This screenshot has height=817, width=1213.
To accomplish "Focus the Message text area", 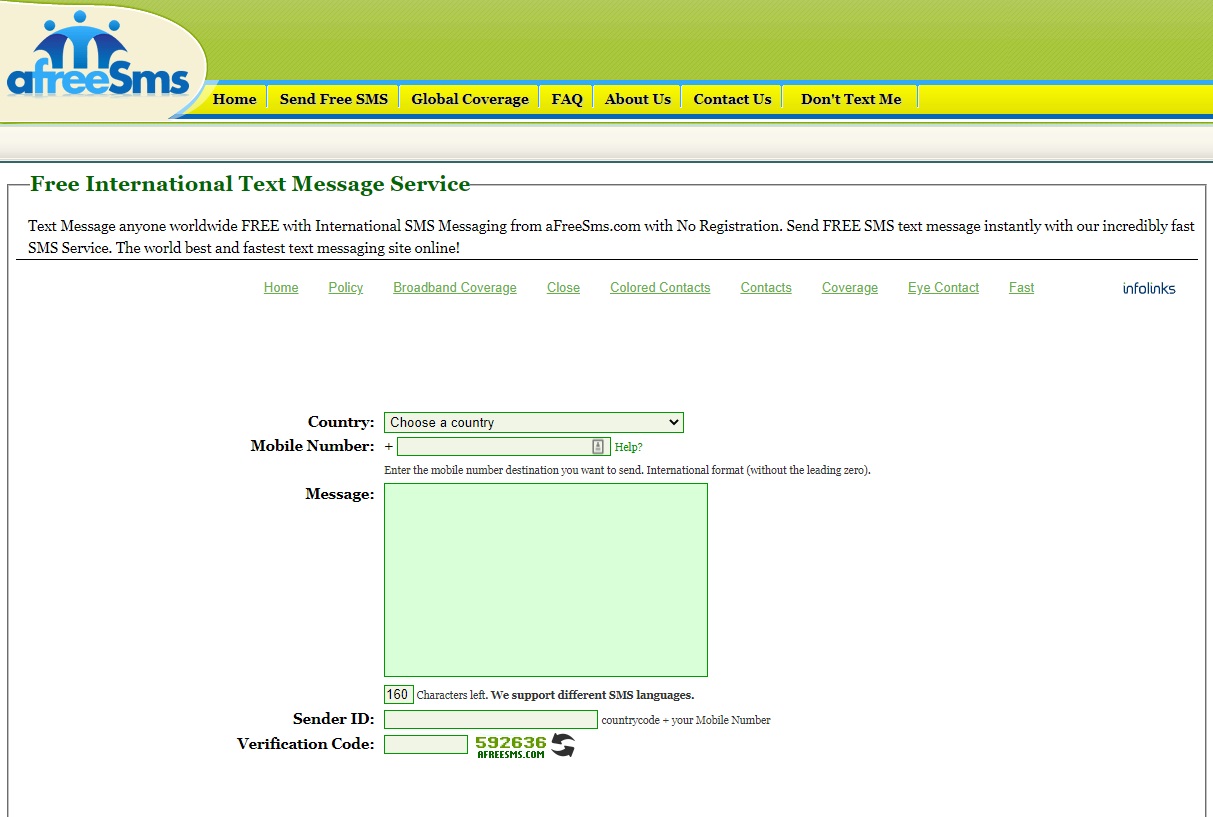I will coord(545,580).
